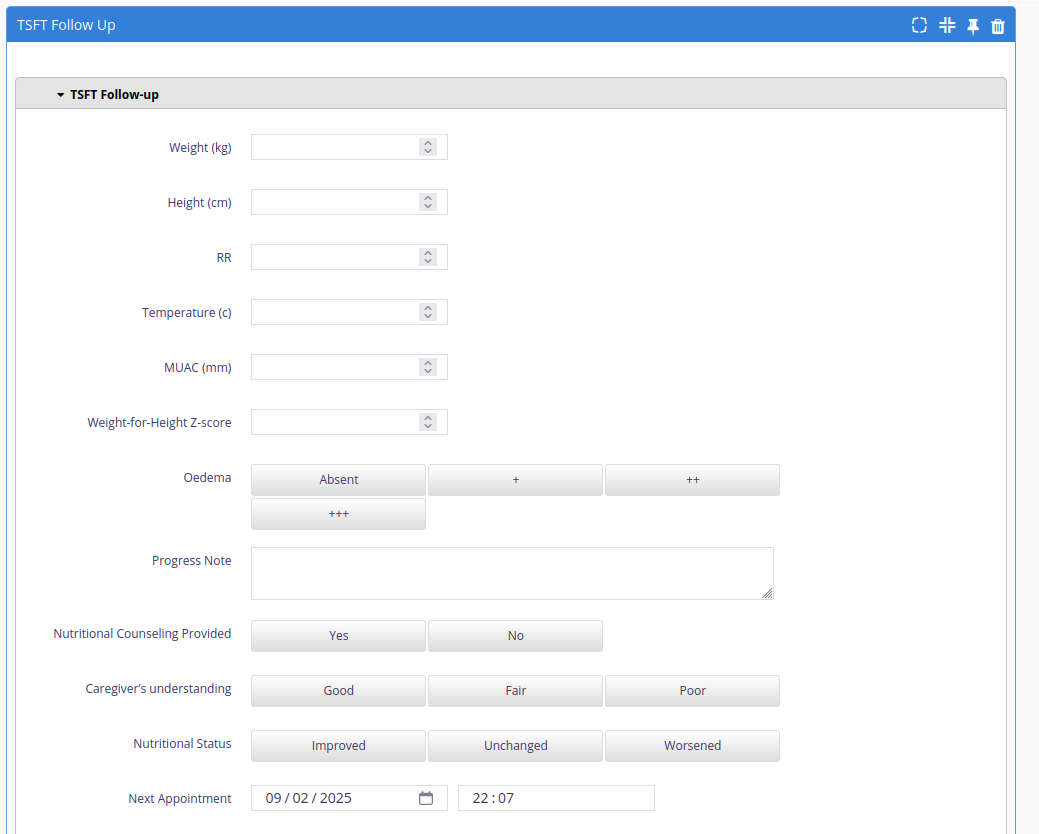Click the fullscreen expand icon in header
This screenshot has width=1039, height=834.
(919, 25)
